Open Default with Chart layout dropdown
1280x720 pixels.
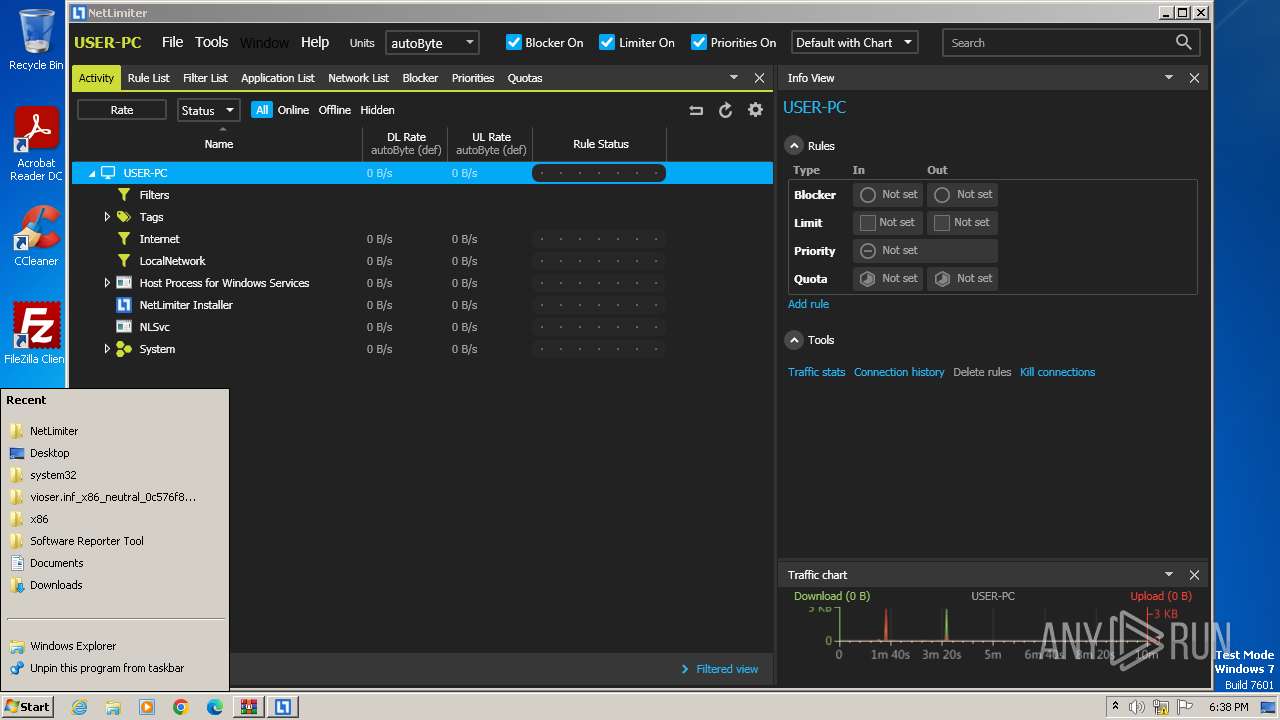coord(855,43)
